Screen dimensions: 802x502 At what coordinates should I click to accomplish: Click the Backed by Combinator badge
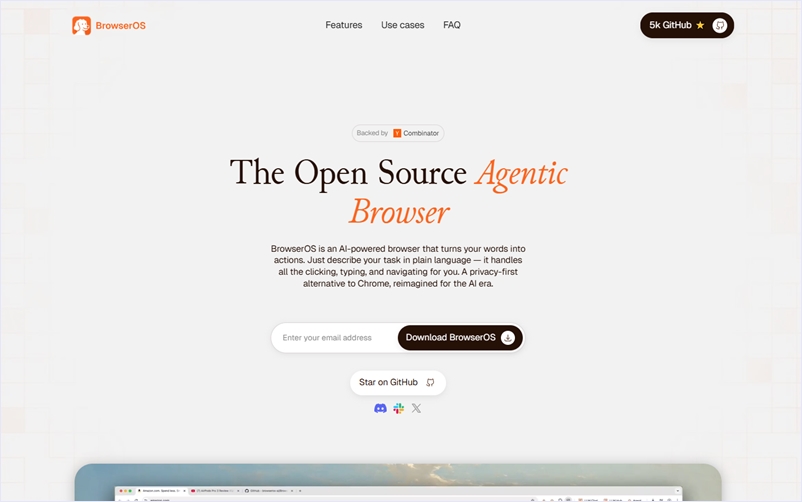(x=397, y=133)
